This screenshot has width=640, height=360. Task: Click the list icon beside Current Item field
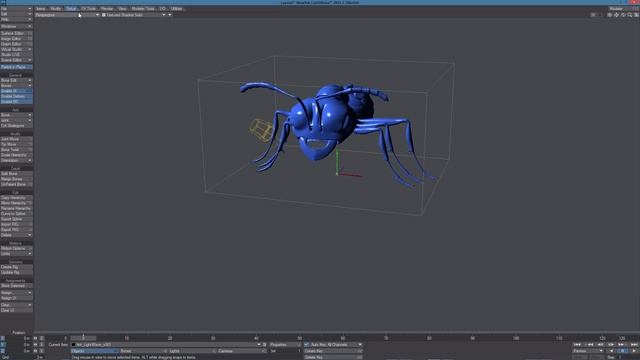point(264,345)
